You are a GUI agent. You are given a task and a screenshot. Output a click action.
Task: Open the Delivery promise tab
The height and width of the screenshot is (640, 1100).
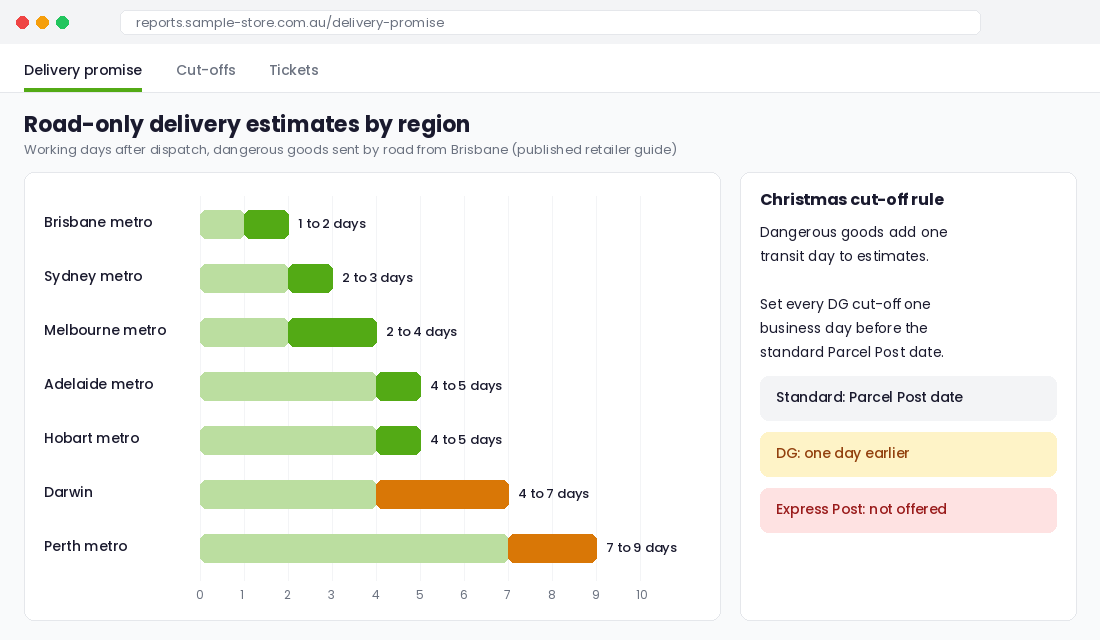(x=83, y=70)
